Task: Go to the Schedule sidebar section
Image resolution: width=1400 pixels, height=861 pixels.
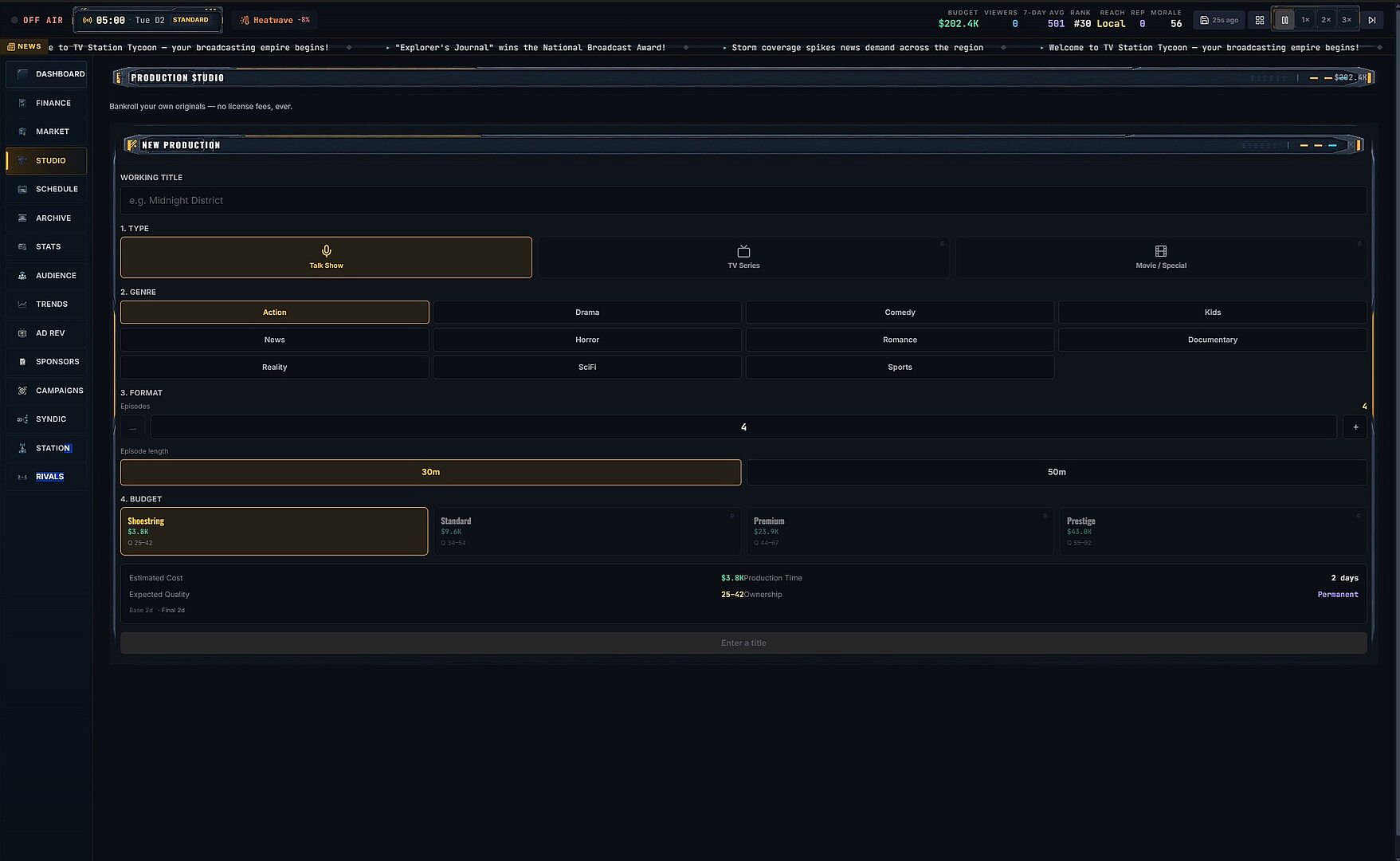Action: (x=46, y=189)
